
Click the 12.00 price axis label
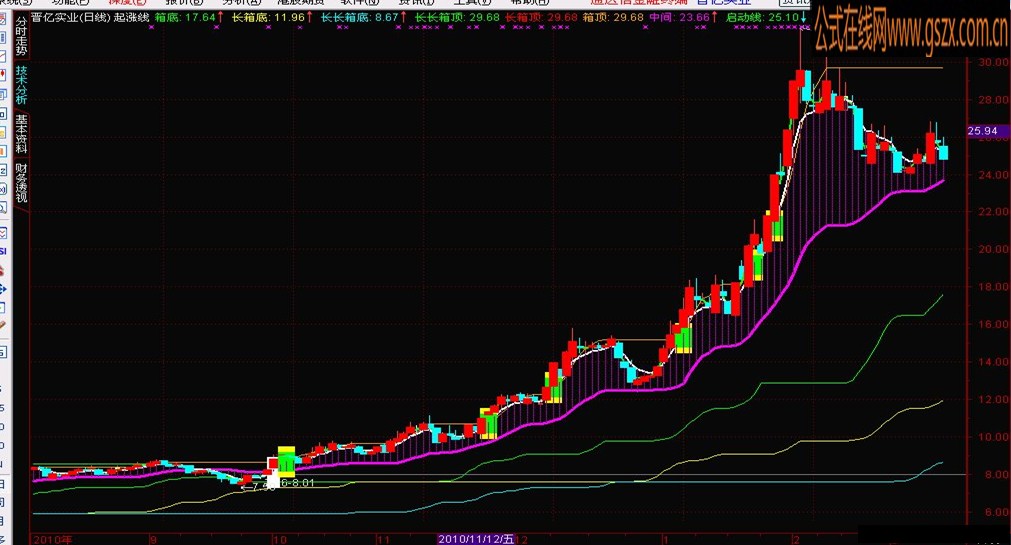(994, 399)
